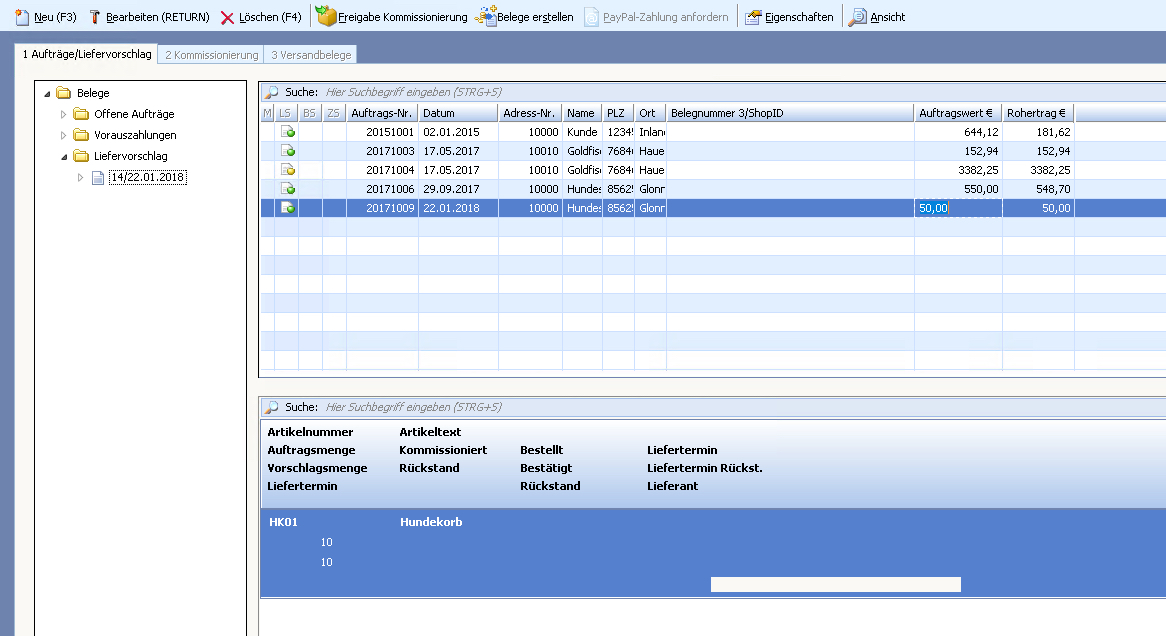Click LS status icon for order 20151001
This screenshot has width=1166, height=636.
287,132
